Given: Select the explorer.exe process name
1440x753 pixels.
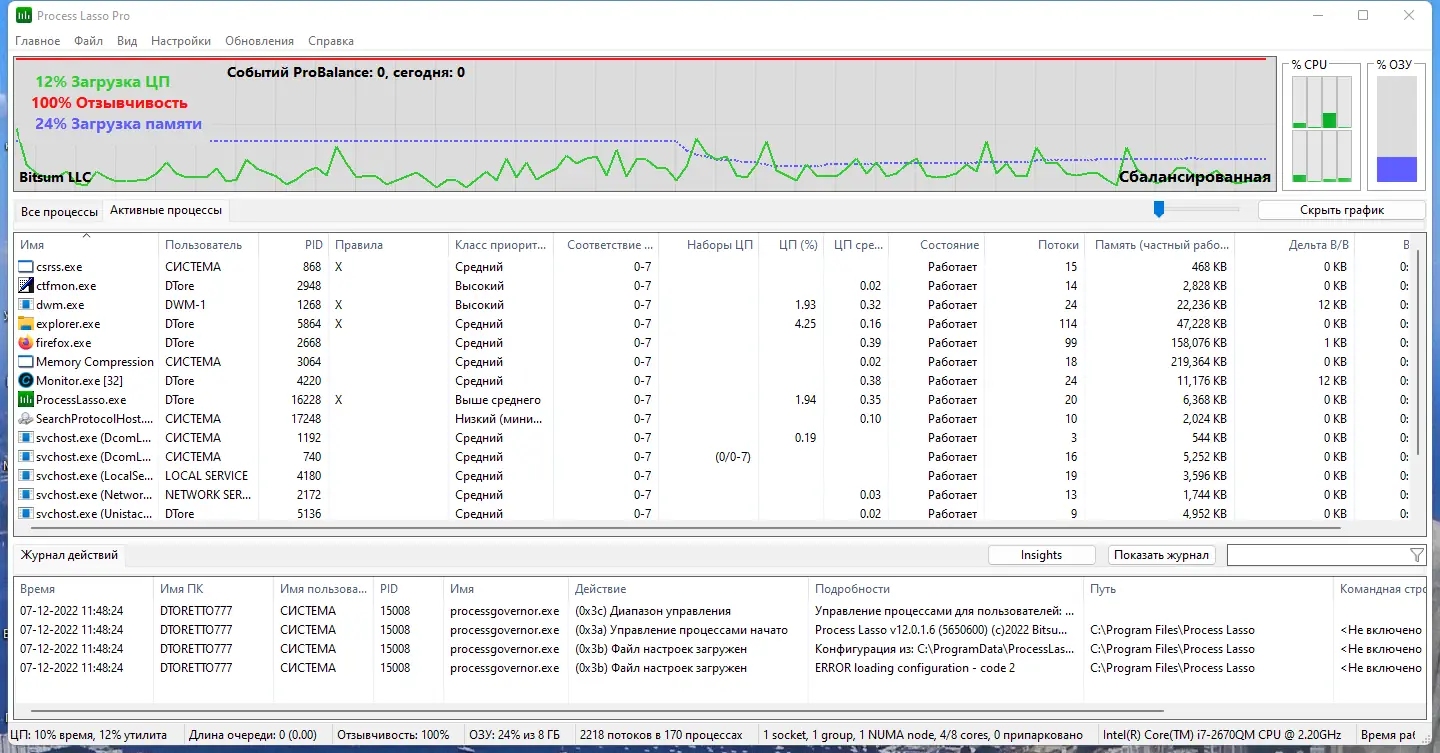Looking at the screenshot, I should tap(68, 324).
